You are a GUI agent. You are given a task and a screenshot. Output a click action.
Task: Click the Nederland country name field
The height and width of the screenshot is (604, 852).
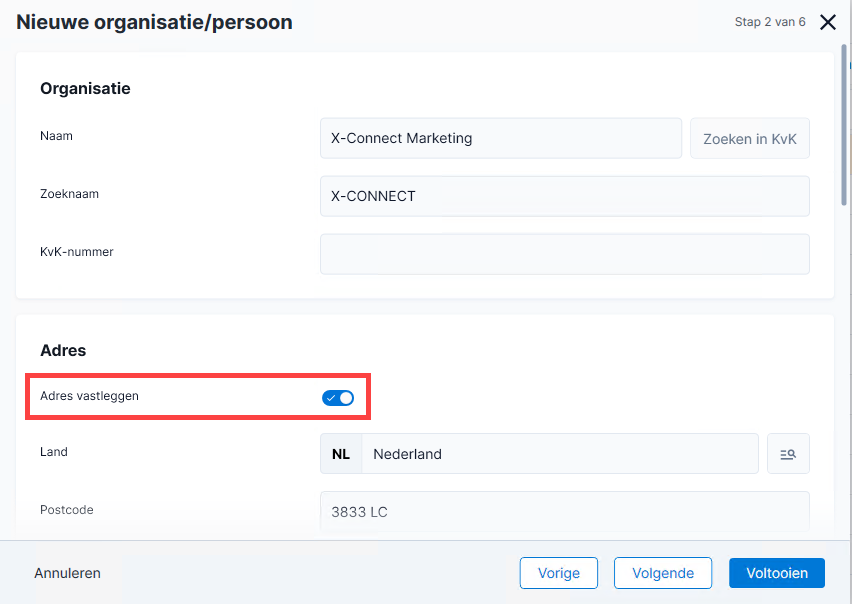[x=560, y=454]
